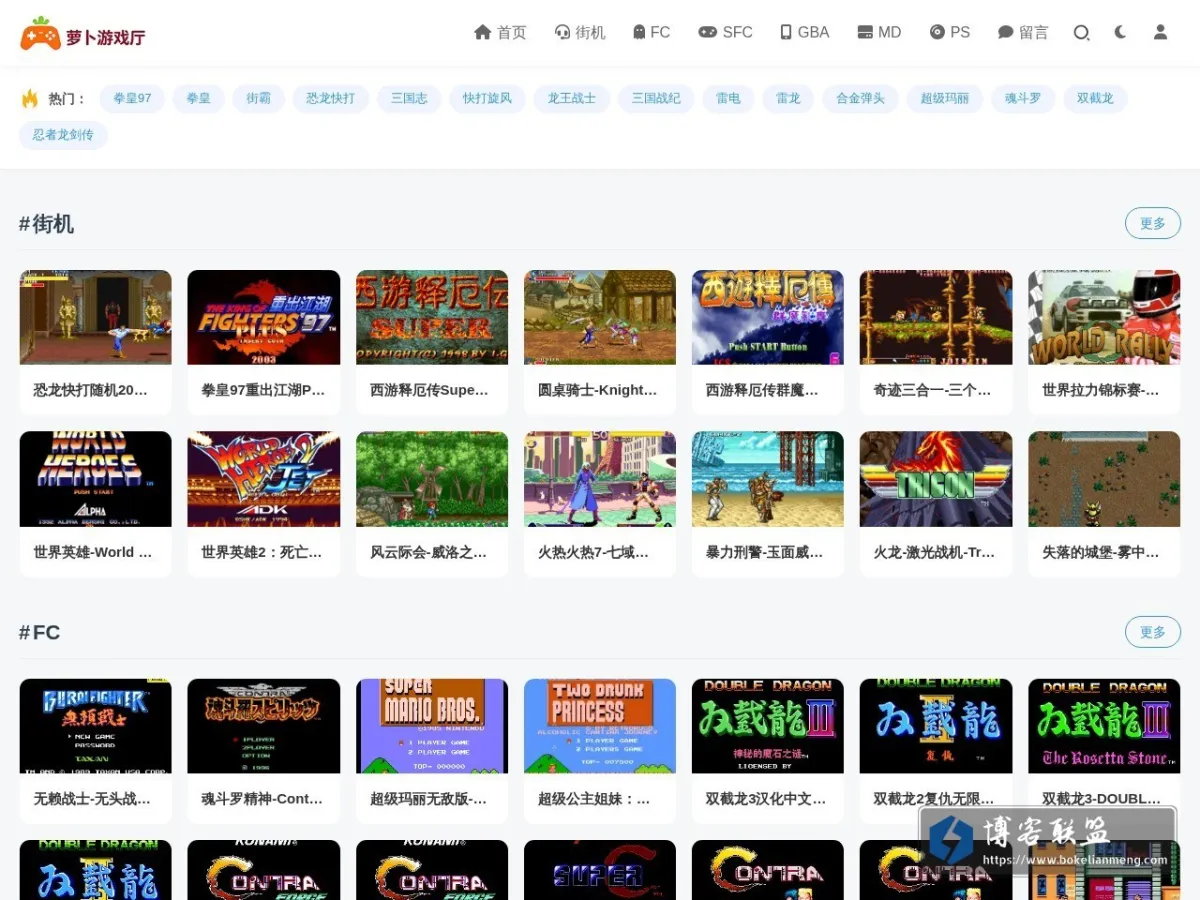Select the 快打旋风 hot tag
The image size is (1200, 900).
(x=487, y=98)
